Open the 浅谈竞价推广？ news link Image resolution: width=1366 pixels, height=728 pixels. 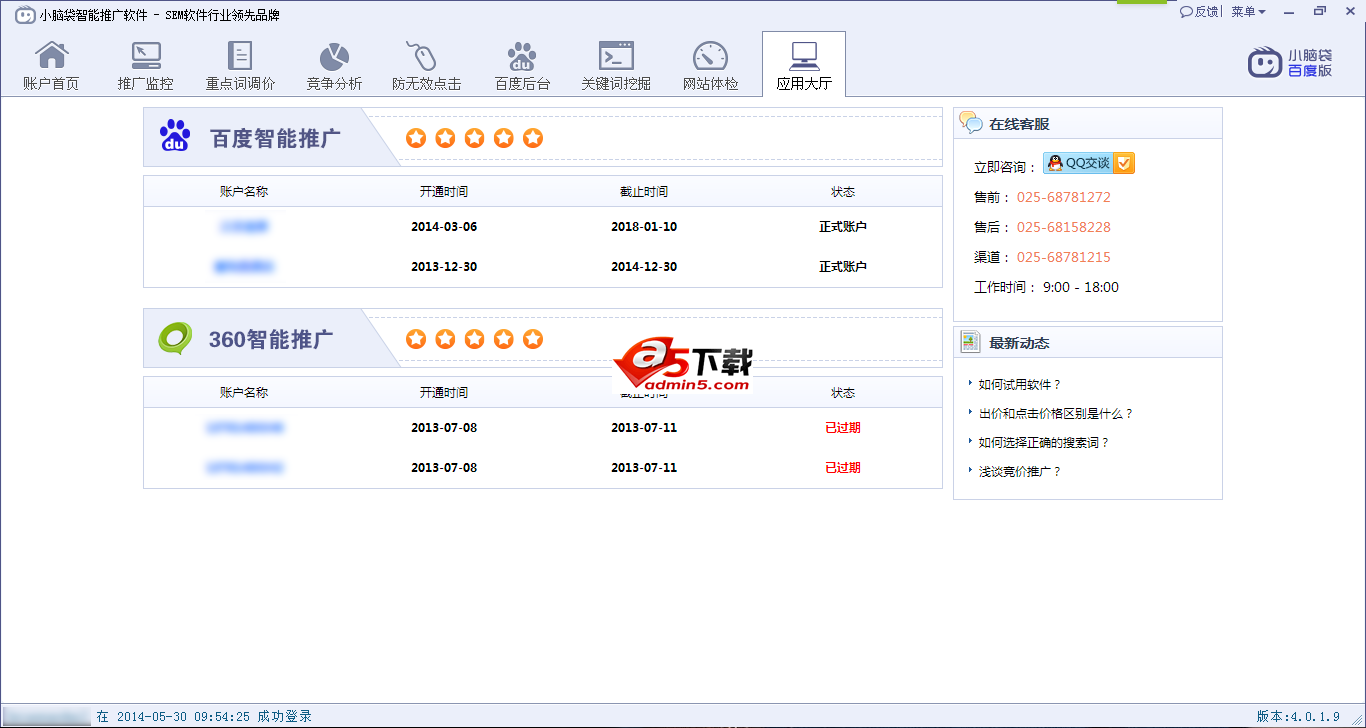pos(1020,471)
